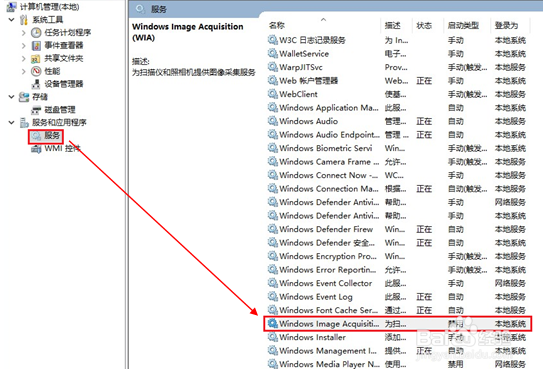The width and height of the screenshot is (543, 374).
Task: Click the 性能 monitor icon
Action: [x=36, y=71]
